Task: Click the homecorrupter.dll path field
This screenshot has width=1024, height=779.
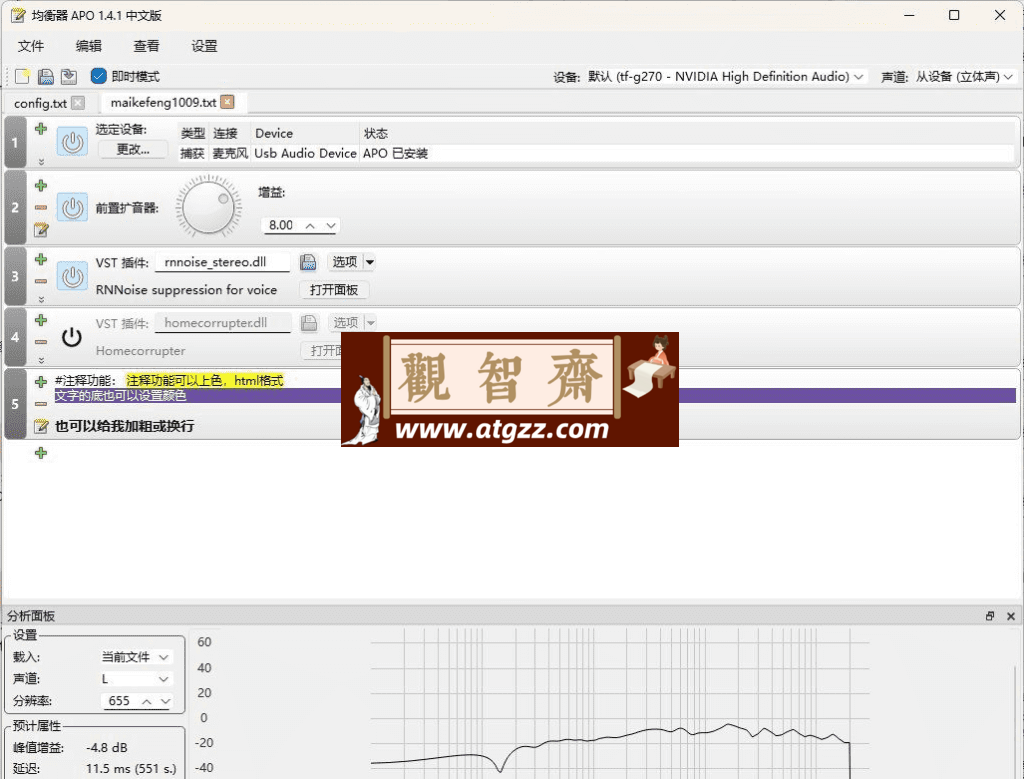Action: 223,323
